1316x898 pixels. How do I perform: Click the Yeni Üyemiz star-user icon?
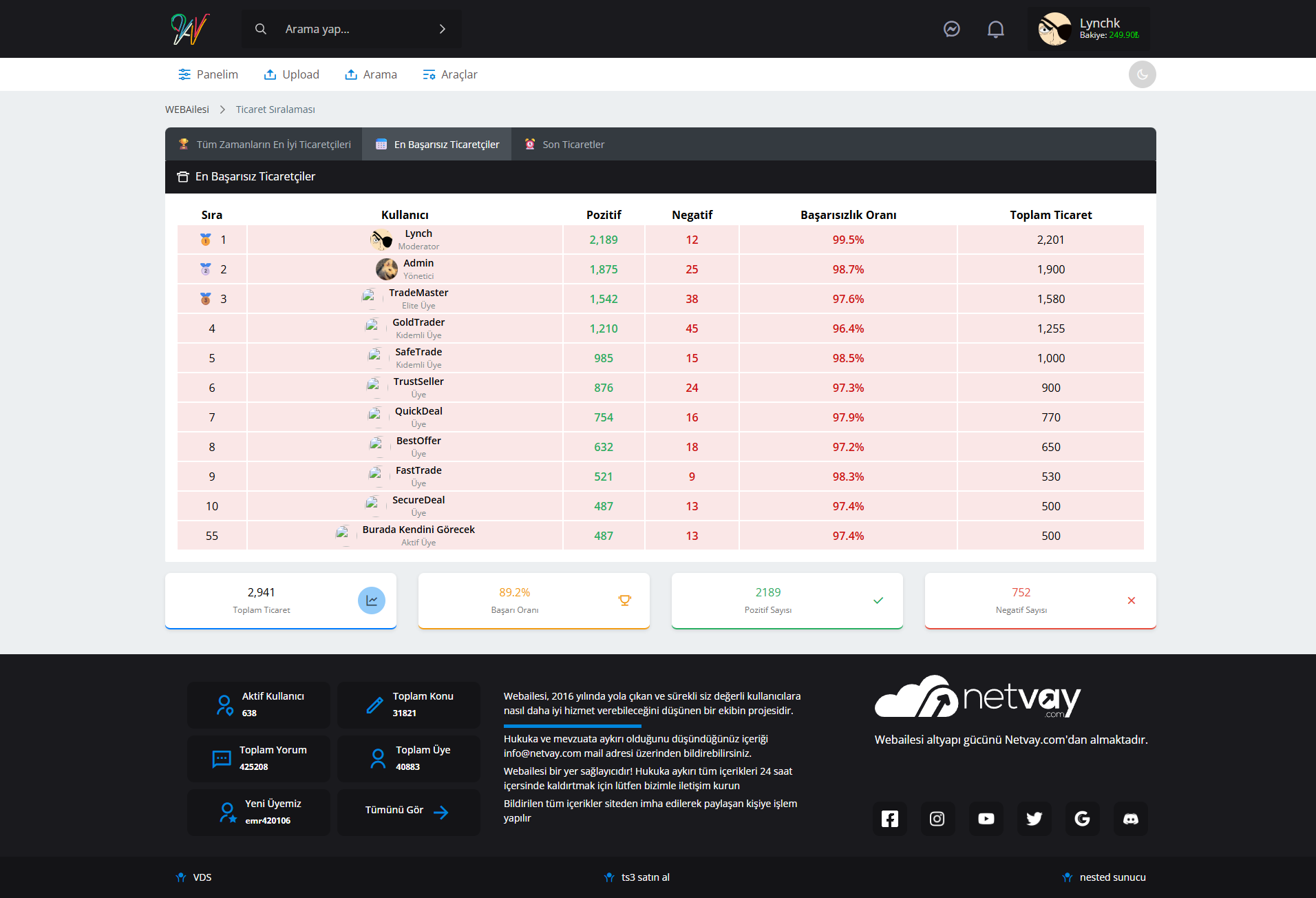pyautogui.click(x=227, y=813)
